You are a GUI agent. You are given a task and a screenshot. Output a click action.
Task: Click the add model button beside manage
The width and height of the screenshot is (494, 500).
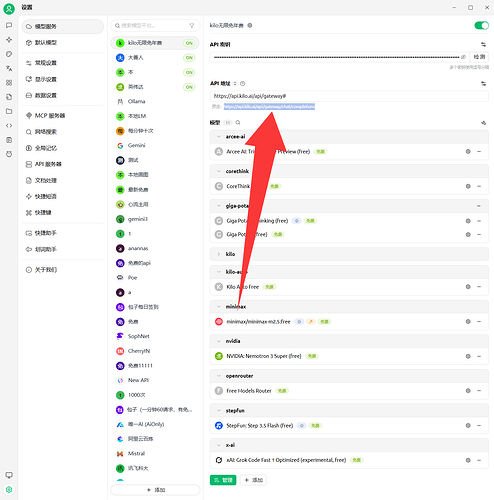pos(253,480)
